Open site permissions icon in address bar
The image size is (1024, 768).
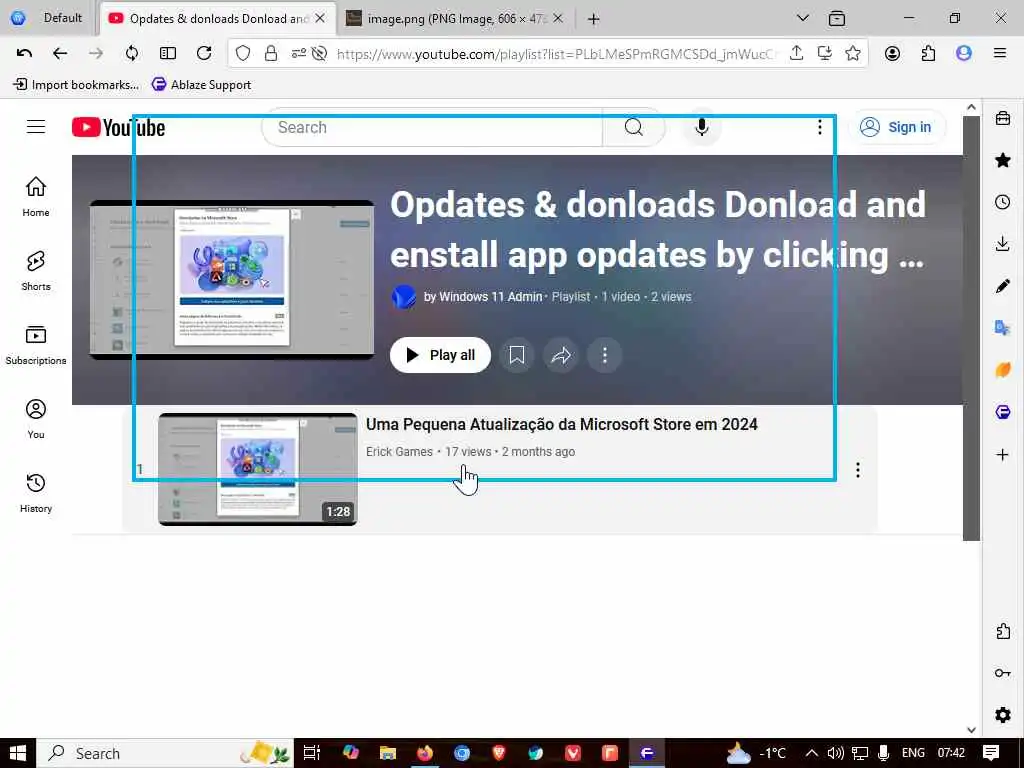pyautogui.click(x=298, y=54)
